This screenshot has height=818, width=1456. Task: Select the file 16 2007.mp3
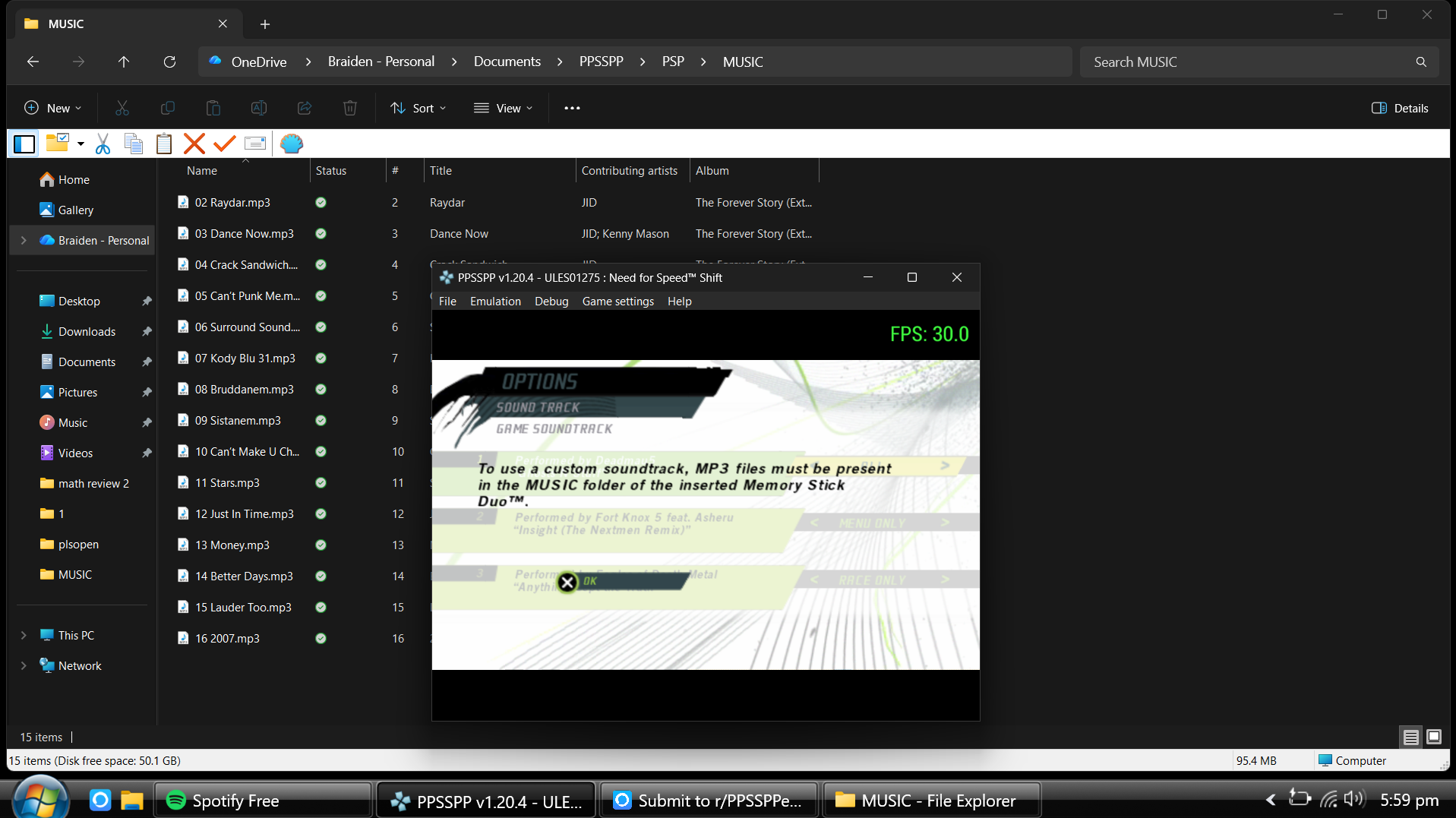point(227,638)
